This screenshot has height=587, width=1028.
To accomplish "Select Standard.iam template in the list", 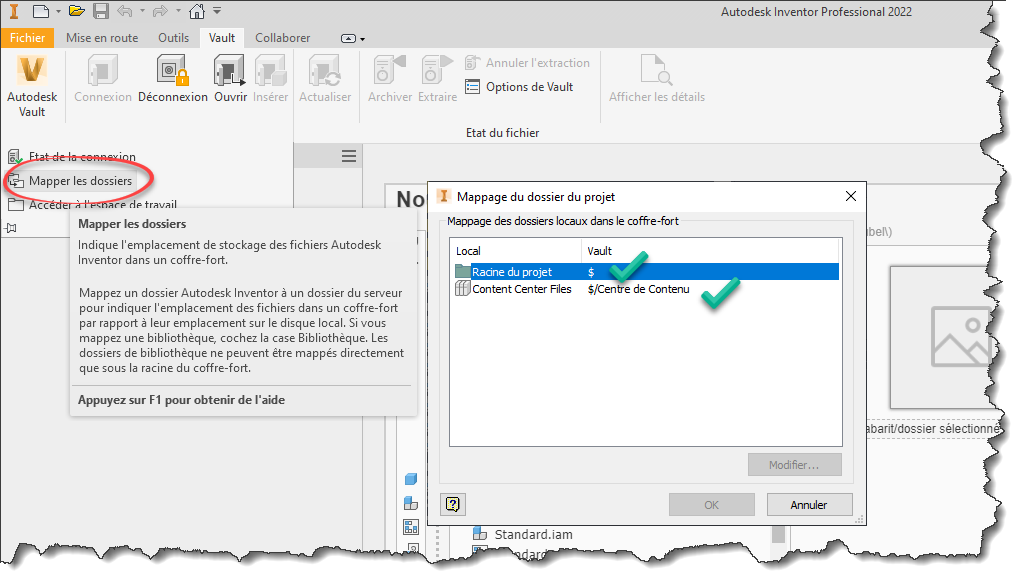I will pyautogui.click(x=523, y=535).
